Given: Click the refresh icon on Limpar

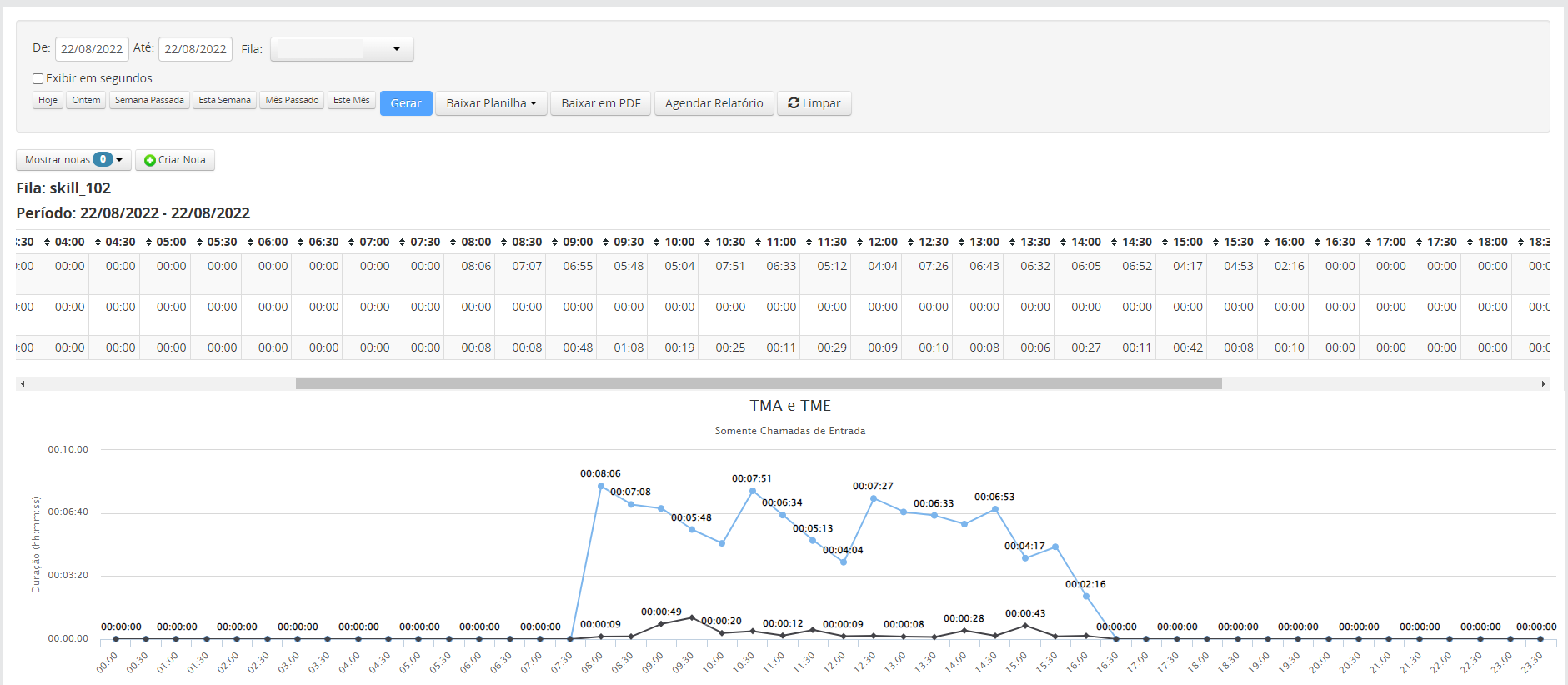Looking at the screenshot, I should click(794, 102).
